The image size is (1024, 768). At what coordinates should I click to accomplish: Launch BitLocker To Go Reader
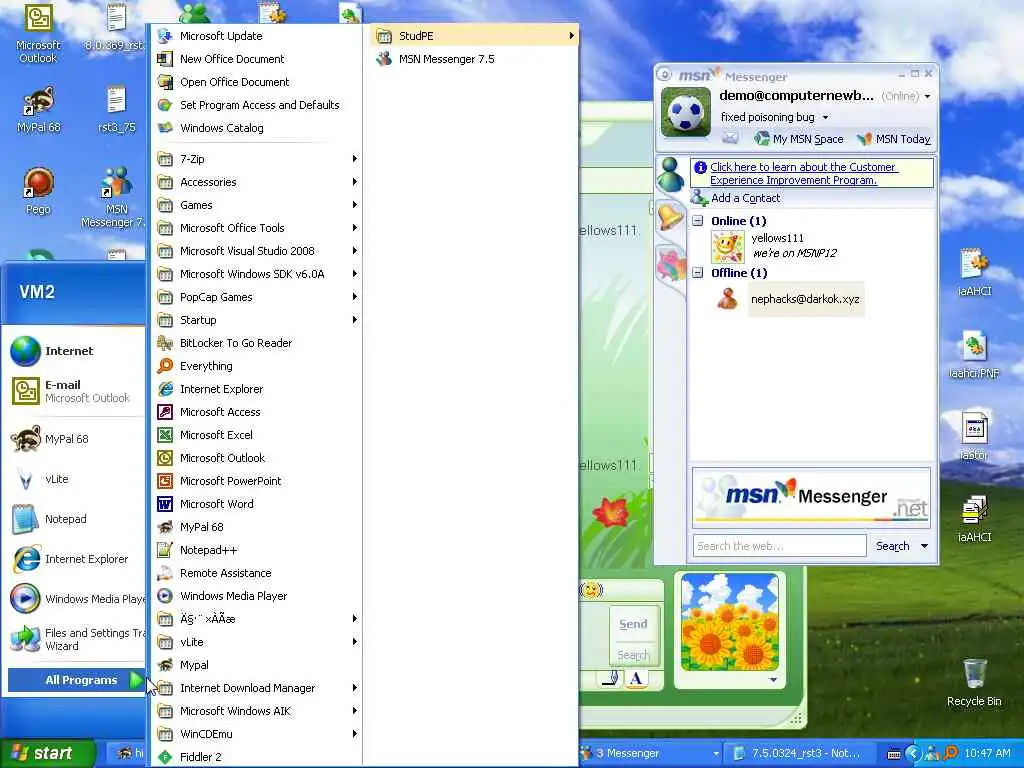pos(256,343)
